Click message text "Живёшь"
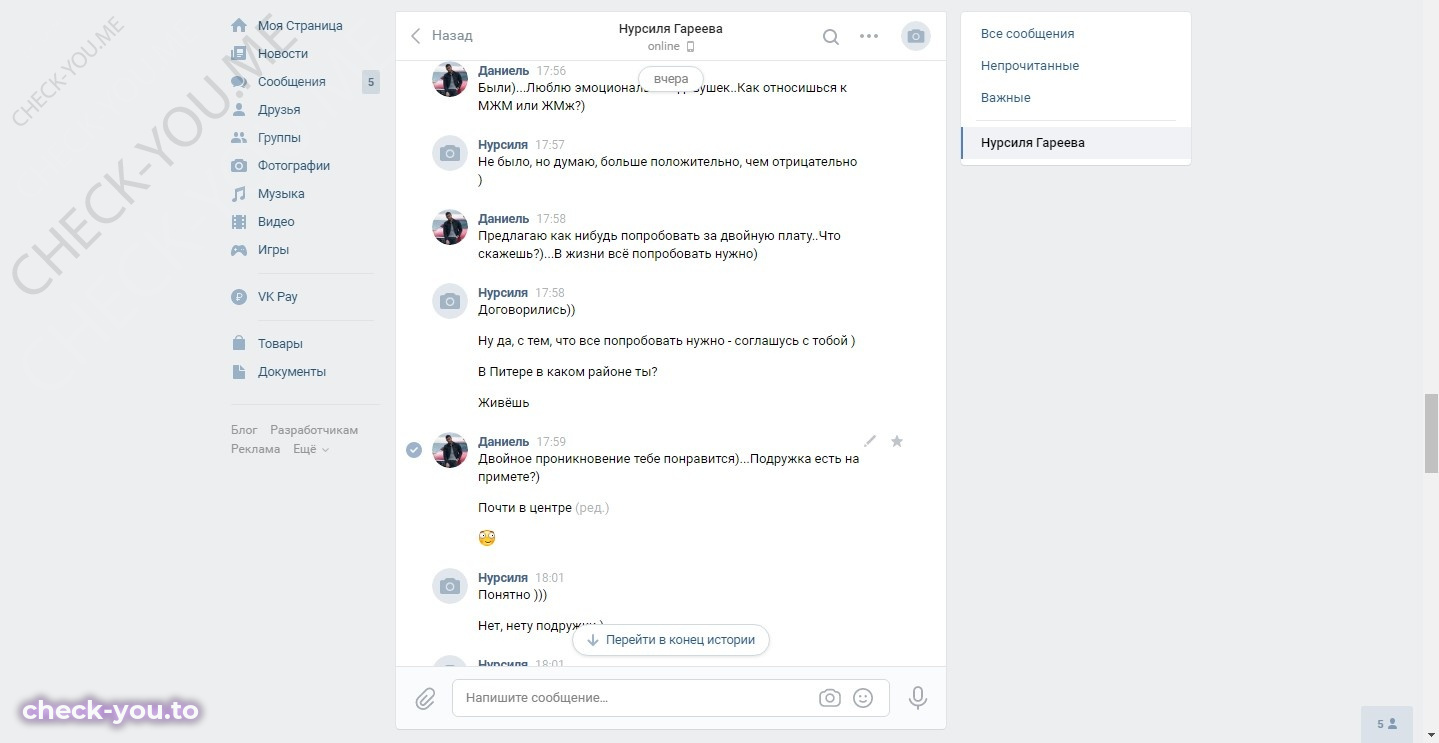Image resolution: width=1439 pixels, height=743 pixels. click(504, 403)
